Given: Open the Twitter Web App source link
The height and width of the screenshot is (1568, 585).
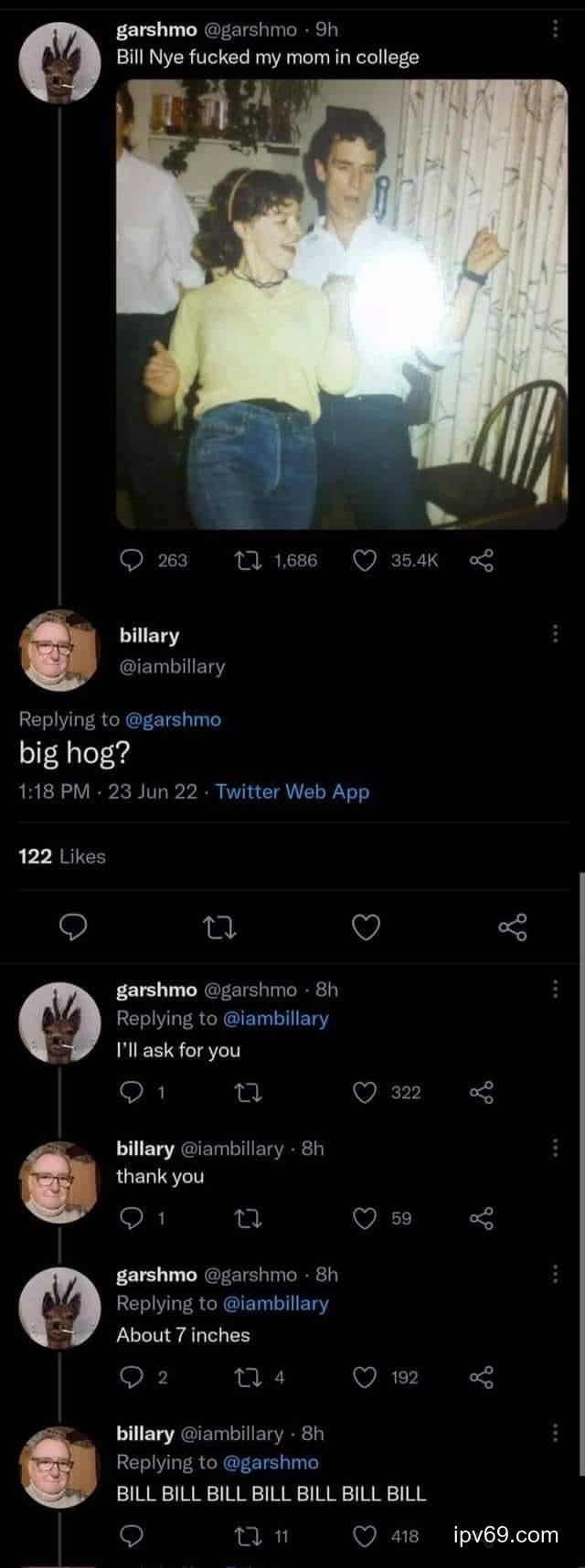Looking at the screenshot, I should point(292,791).
